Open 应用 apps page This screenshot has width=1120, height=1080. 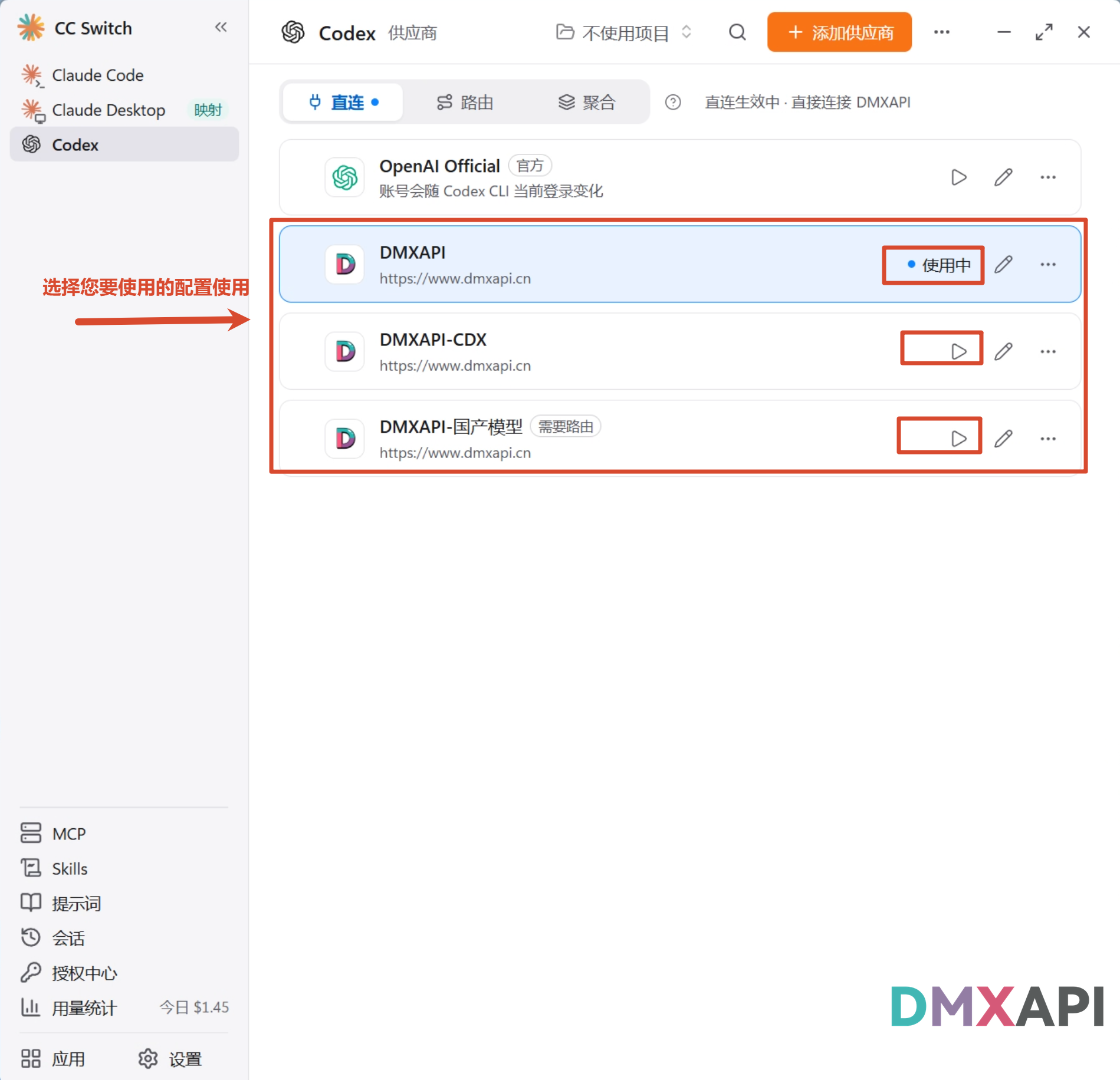[x=53, y=1059]
